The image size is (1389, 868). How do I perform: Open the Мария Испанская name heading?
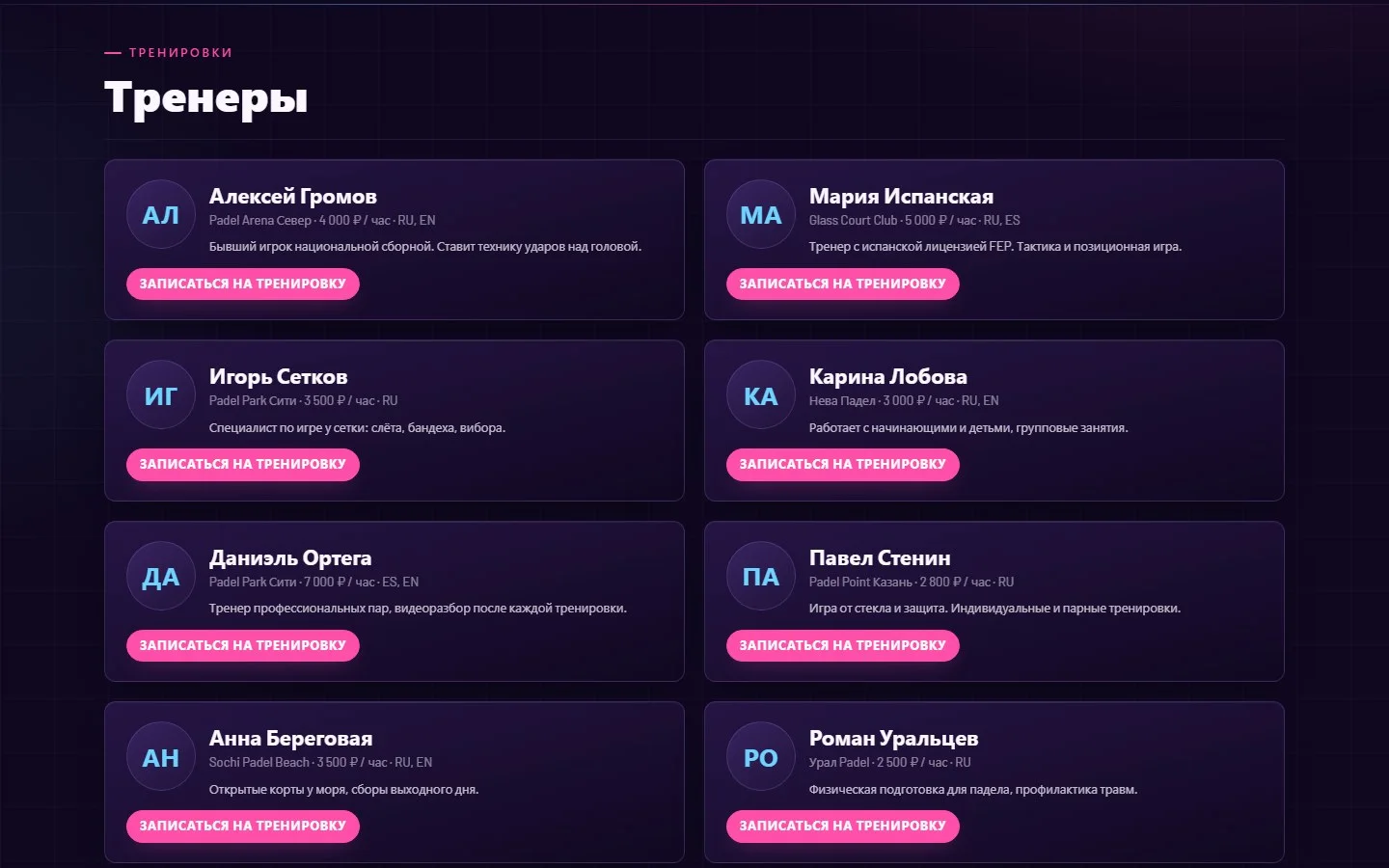click(x=901, y=196)
